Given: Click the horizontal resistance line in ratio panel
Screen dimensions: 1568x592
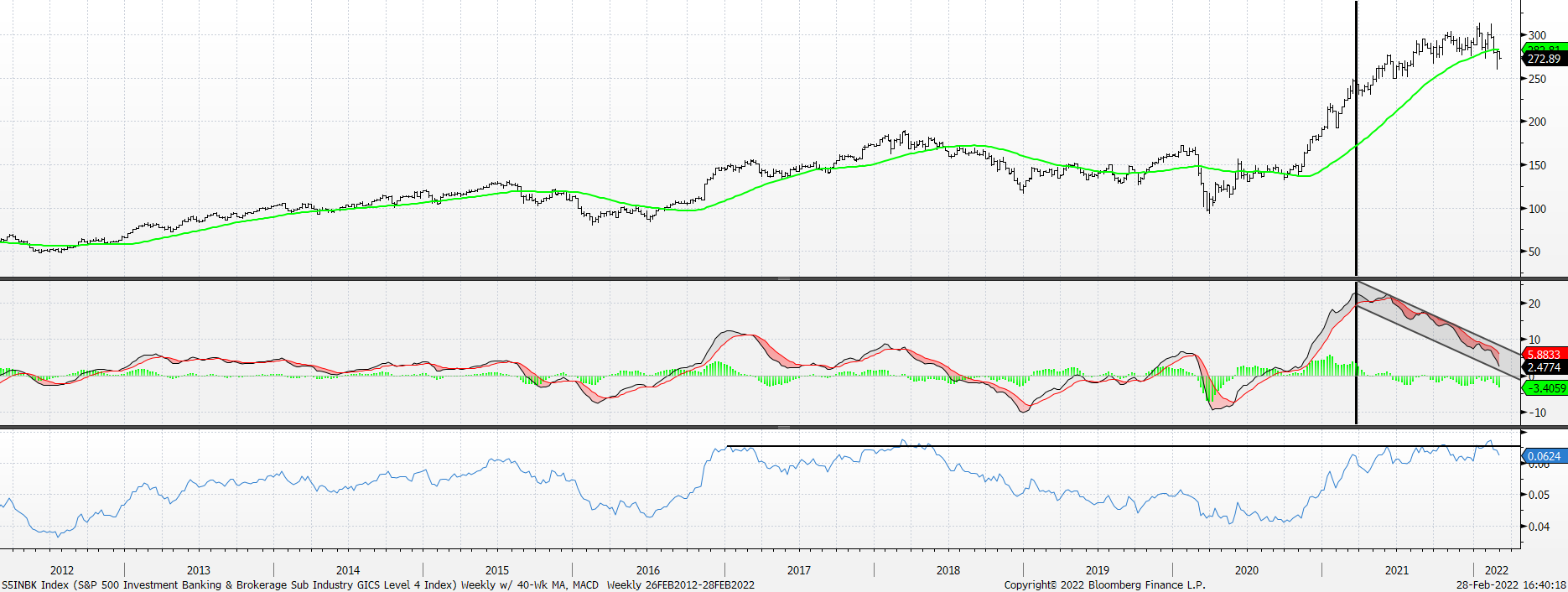Looking at the screenshot, I should [x=1124, y=445].
